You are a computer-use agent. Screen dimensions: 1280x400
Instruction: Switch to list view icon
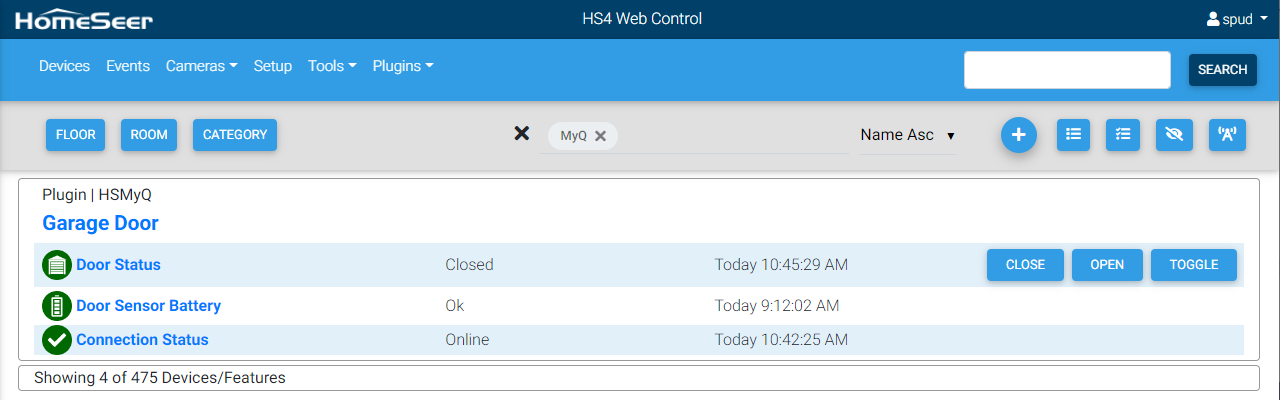click(x=1073, y=135)
